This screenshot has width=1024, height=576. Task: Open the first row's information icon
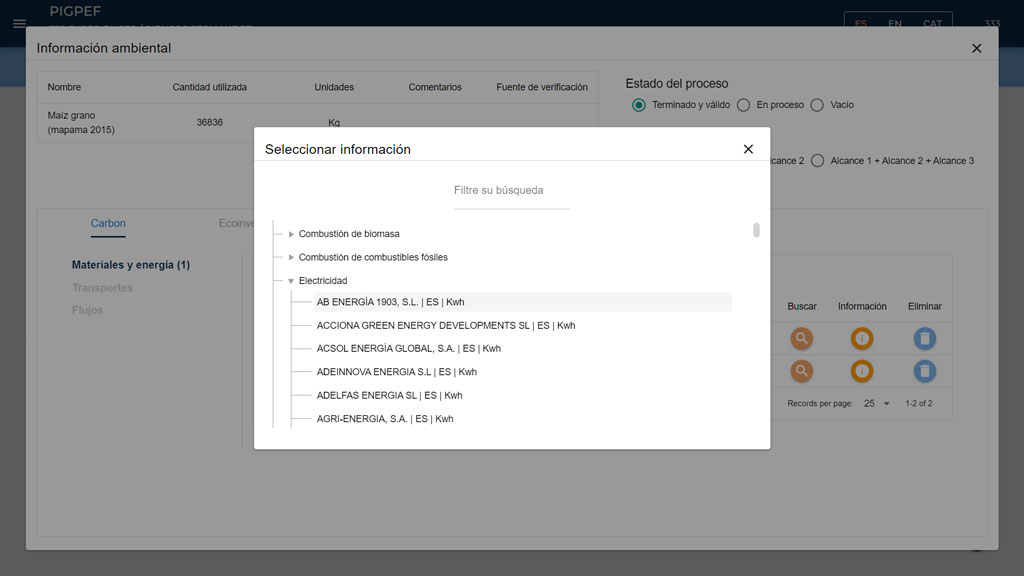click(x=861, y=338)
